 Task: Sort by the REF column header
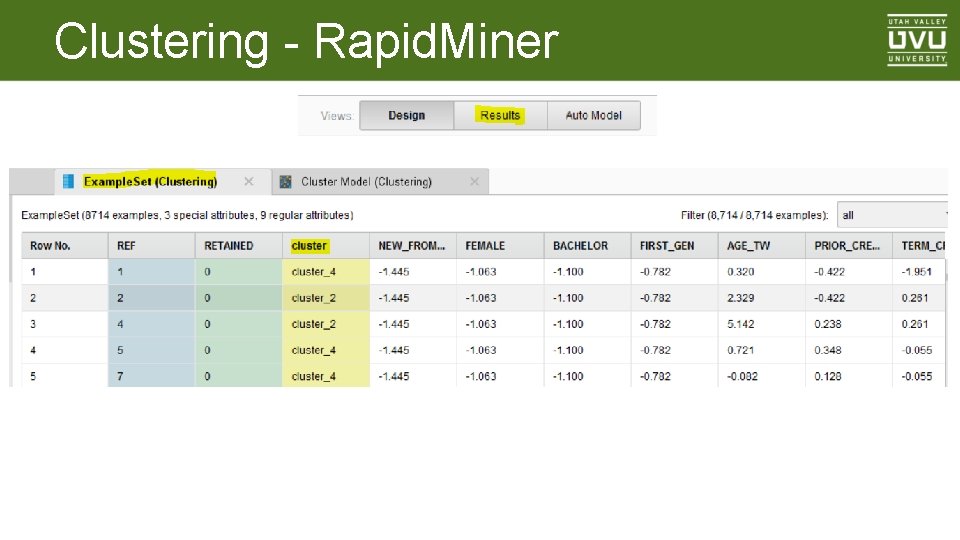click(152, 246)
